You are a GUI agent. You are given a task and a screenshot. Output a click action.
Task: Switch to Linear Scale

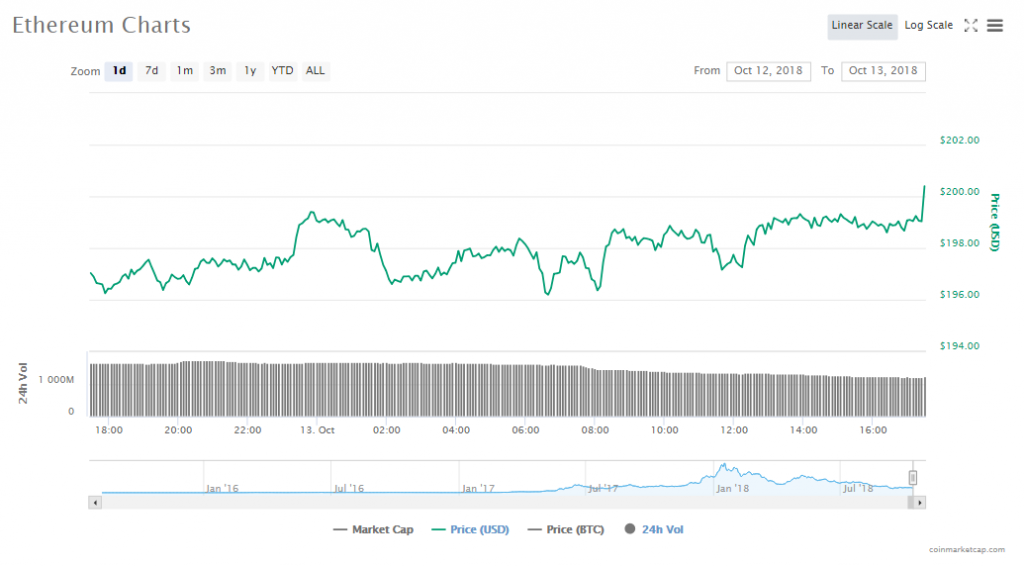pos(861,26)
